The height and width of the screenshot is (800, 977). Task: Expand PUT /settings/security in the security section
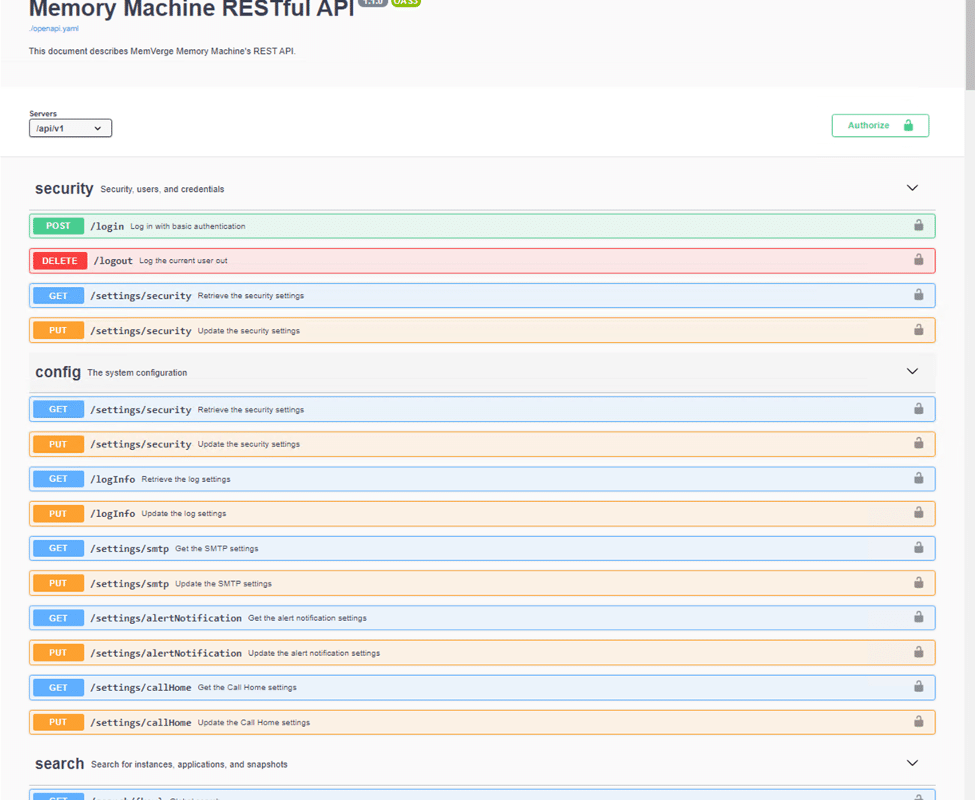pos(482,330)
